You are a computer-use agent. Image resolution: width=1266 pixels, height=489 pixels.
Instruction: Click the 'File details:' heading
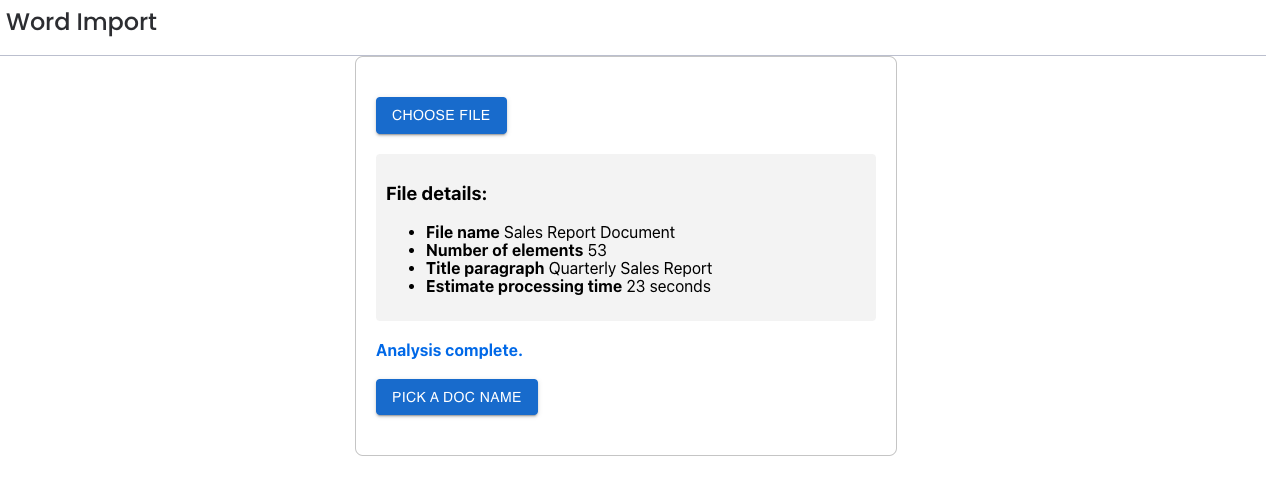click(436, 194)
